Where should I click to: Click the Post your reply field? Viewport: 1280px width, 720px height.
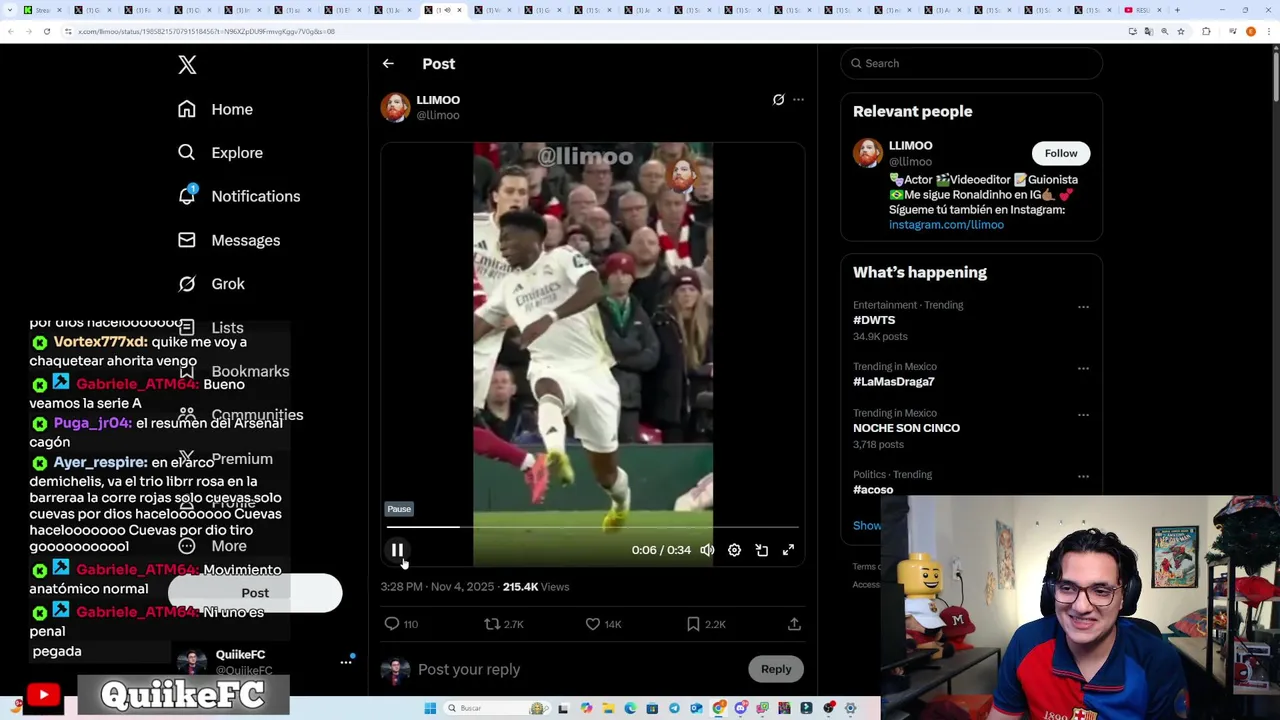[x=578, y=669]
